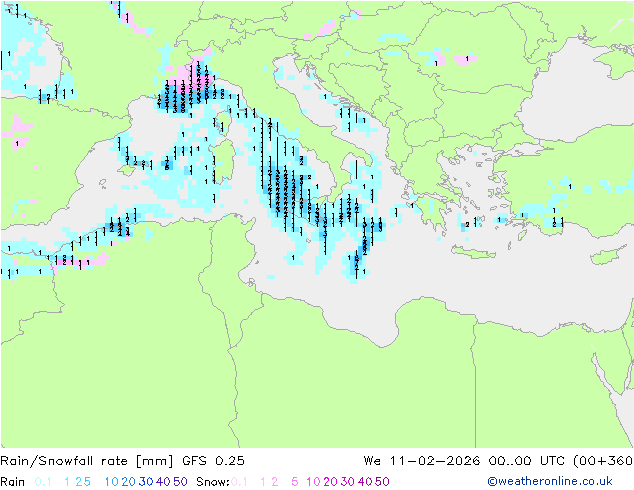Pick the Snow 0.1 legend color
634x490 pixels.
[239, 482]
